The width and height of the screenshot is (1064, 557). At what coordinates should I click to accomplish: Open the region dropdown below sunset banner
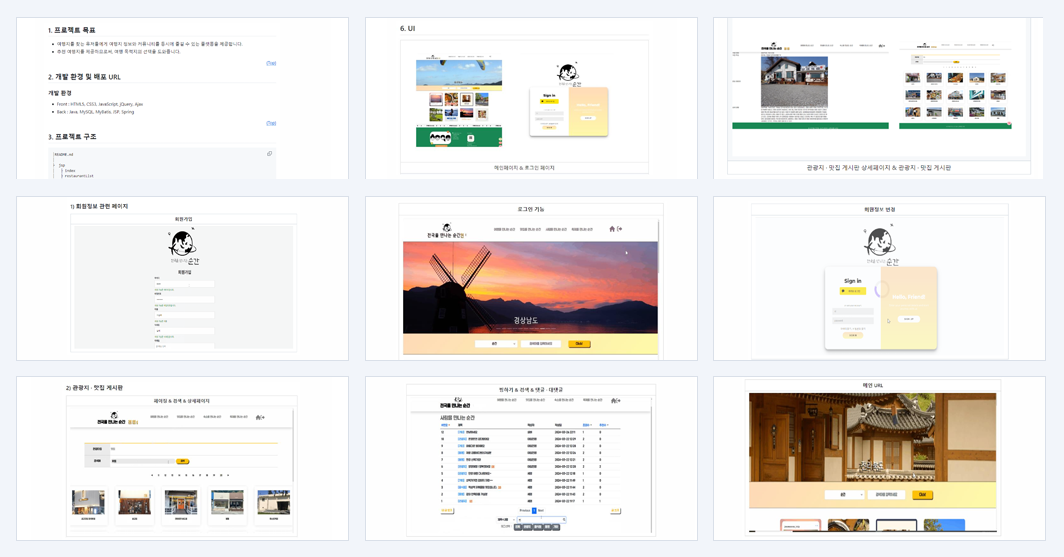click(x=495, y=344)
